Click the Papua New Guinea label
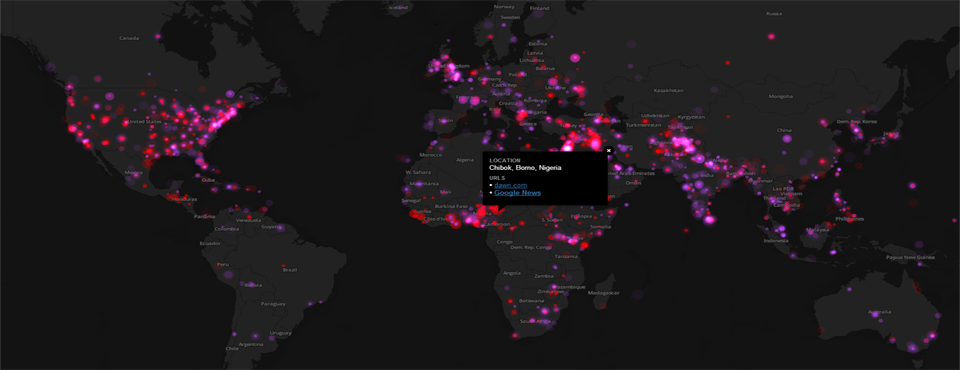 [x=910, y=257]
